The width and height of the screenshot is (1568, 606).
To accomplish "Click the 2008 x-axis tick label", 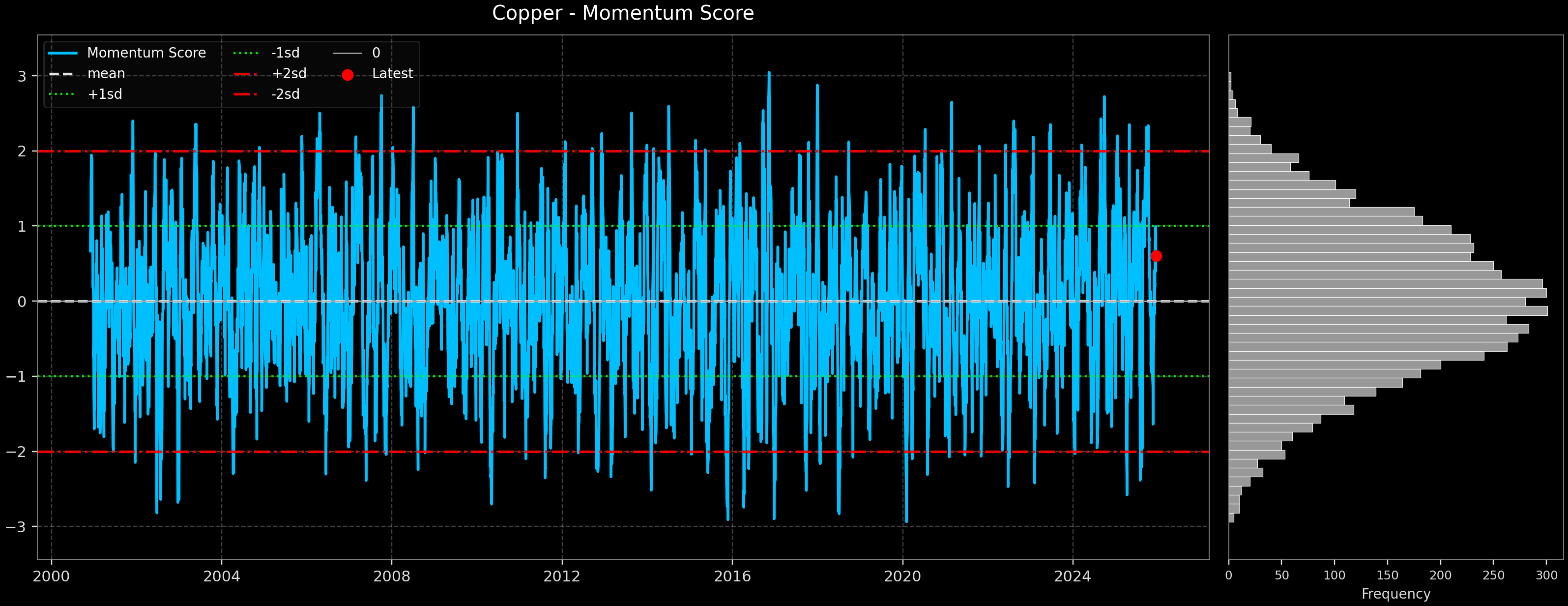I will pyautogui.click(x=391, y=576).
